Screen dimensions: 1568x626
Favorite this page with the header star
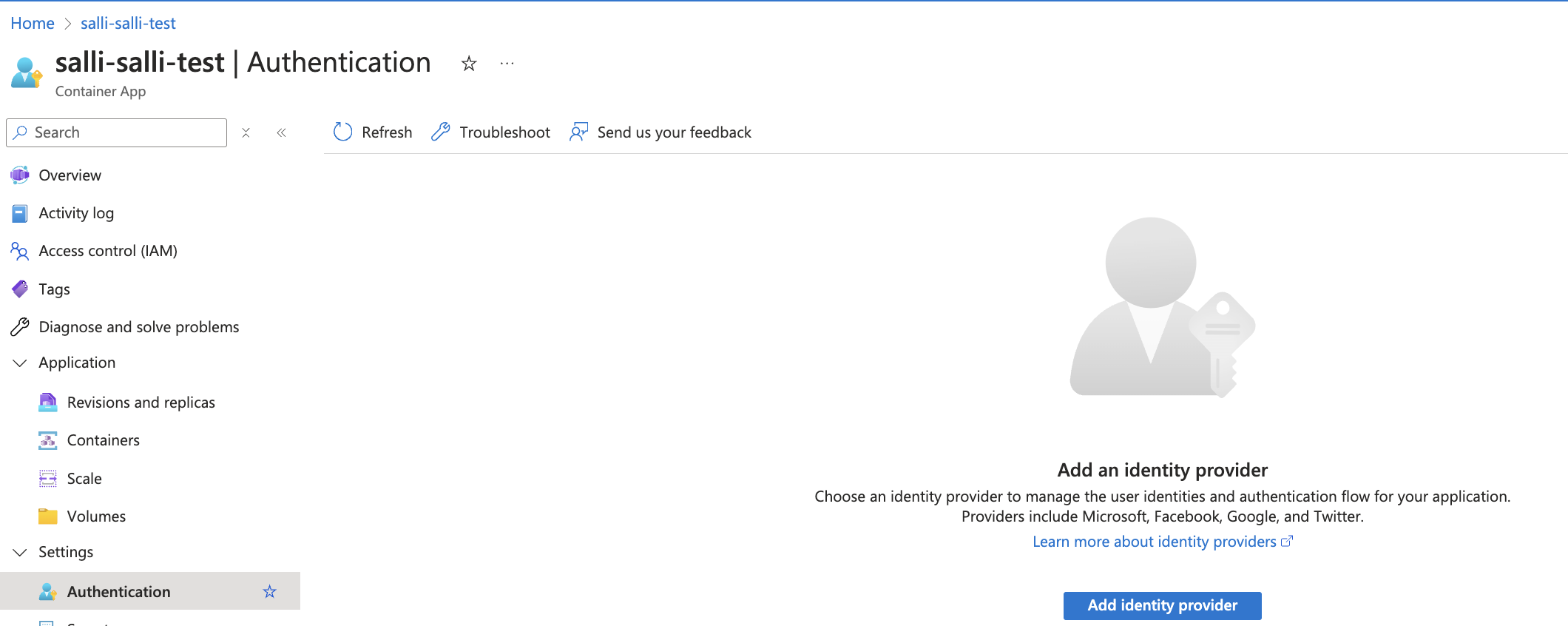point(469,64)
